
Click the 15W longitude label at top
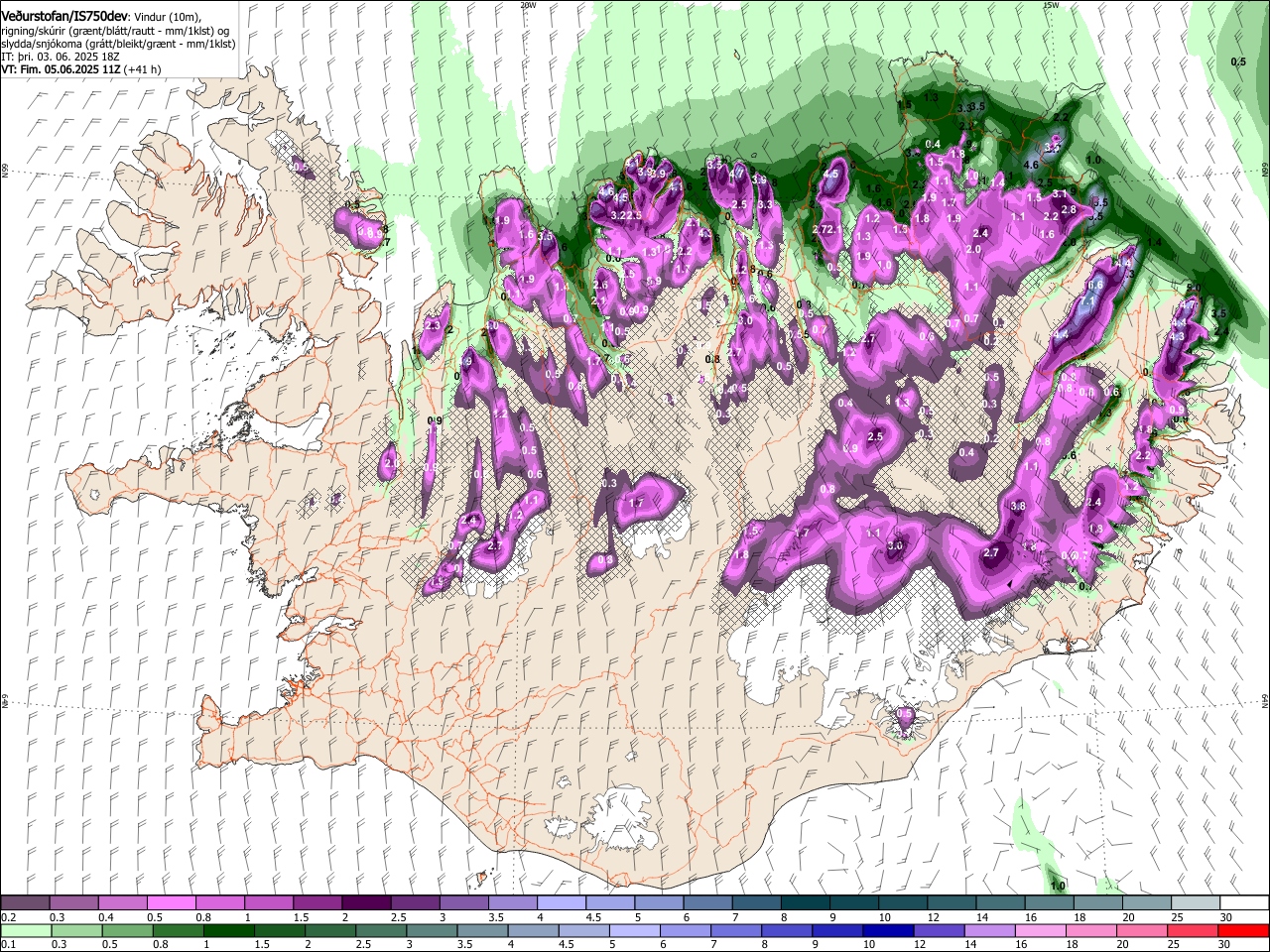[1051, 5]
